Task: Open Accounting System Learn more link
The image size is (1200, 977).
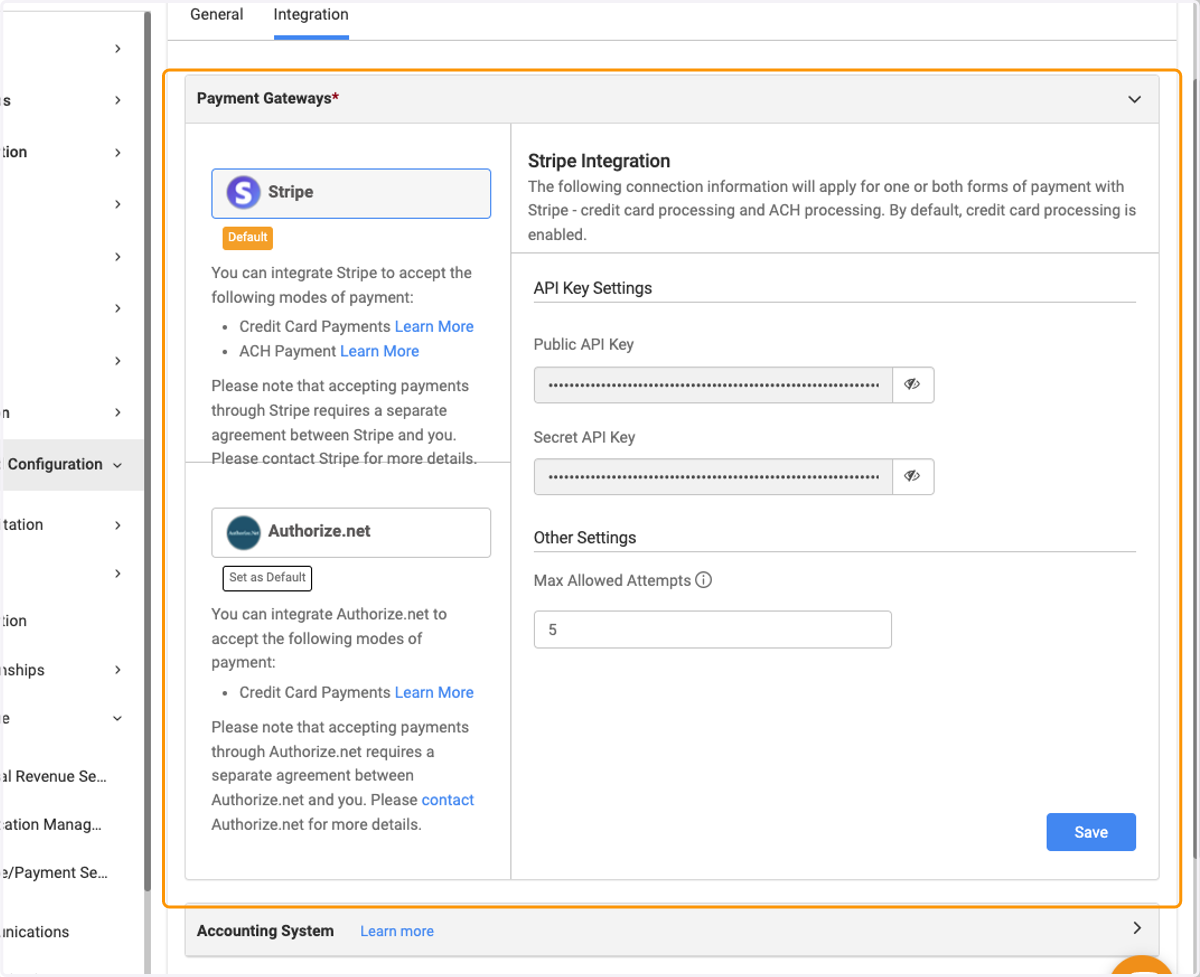Action: (397, 931)
